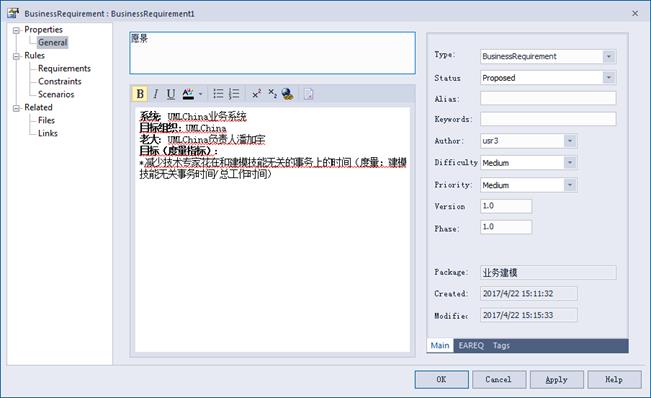Select Links under Related
651x398 pixels.
(x=48, y=133)
